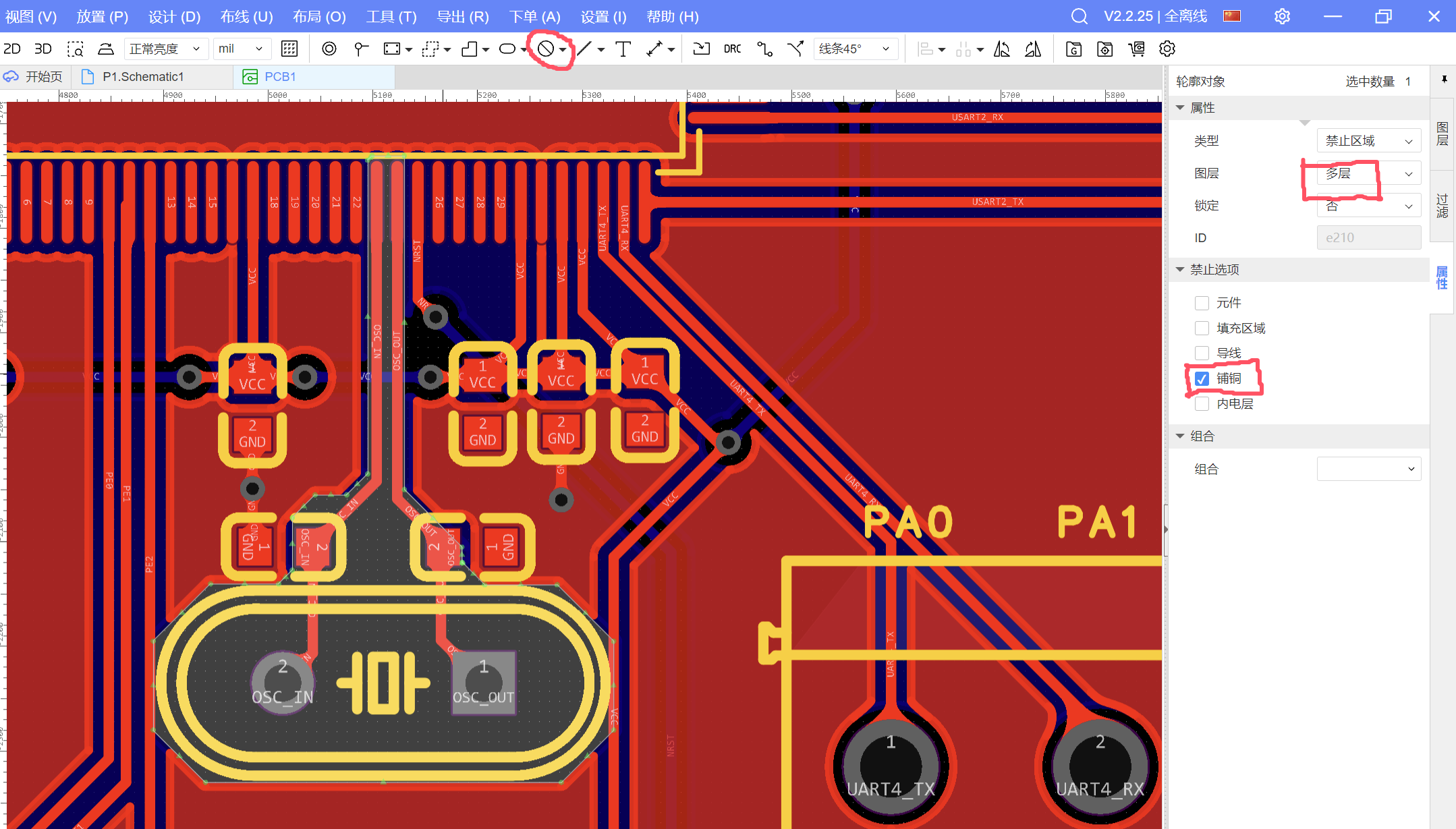Select the line drawing tool
The width and height of the screenshot is (1456, 829).
click(x=585, y=49)
